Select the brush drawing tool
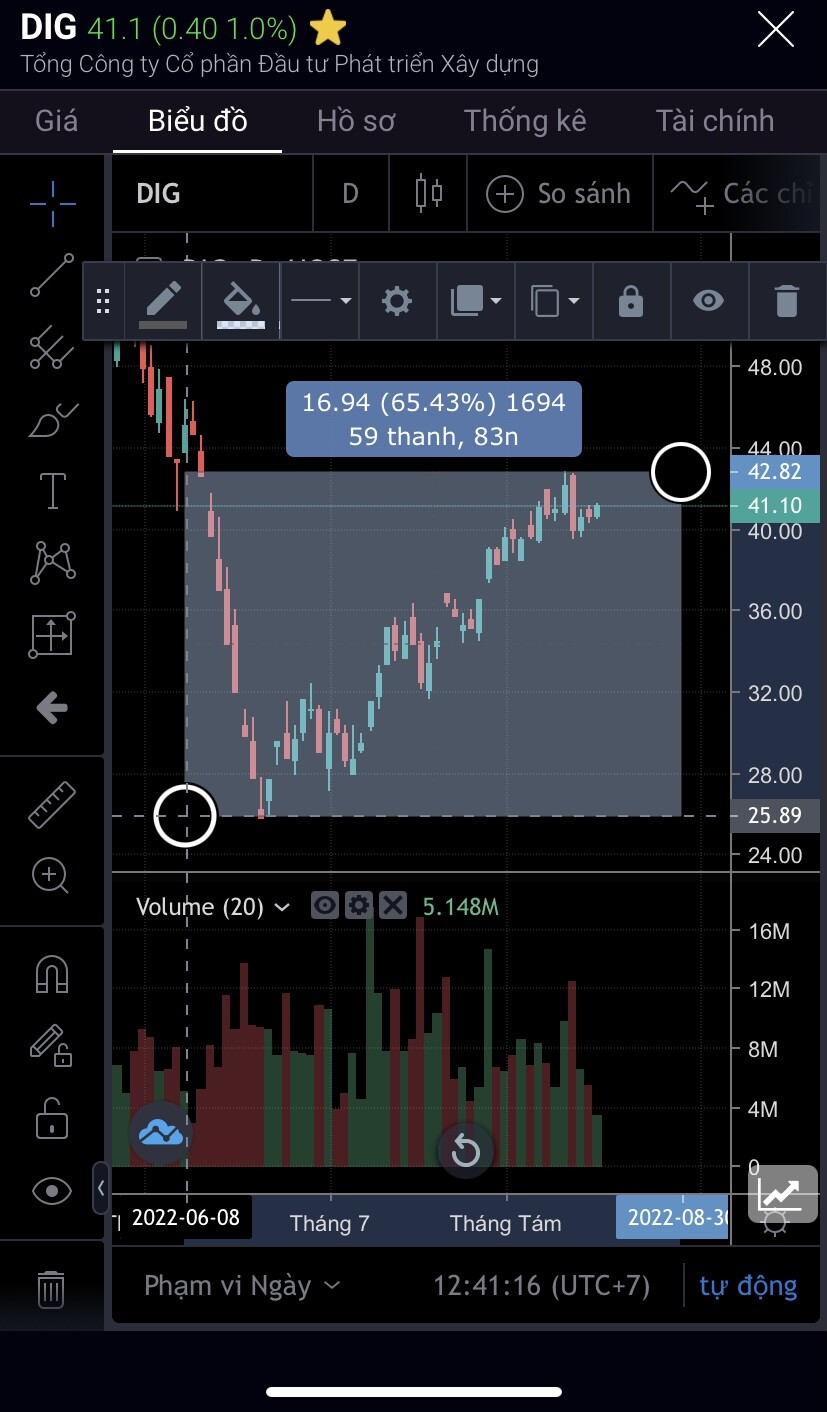 (52, 420)
